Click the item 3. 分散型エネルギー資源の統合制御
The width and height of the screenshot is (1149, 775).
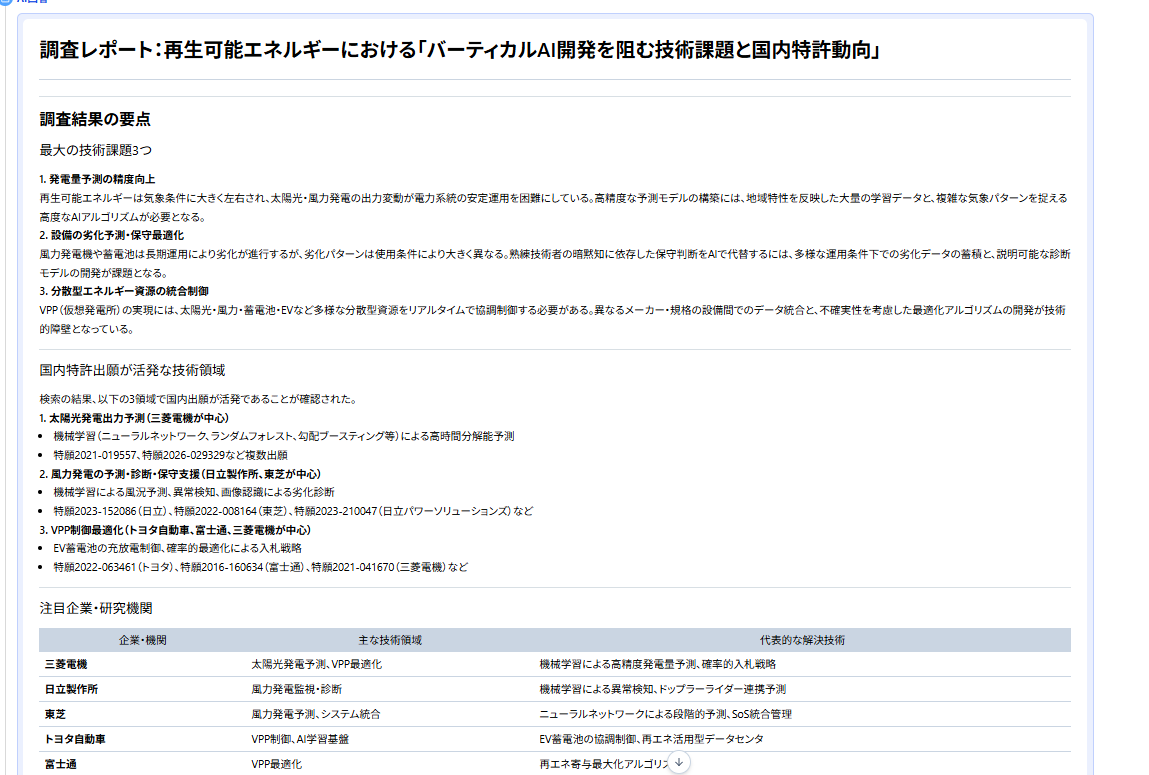click(x=124, y=291)
